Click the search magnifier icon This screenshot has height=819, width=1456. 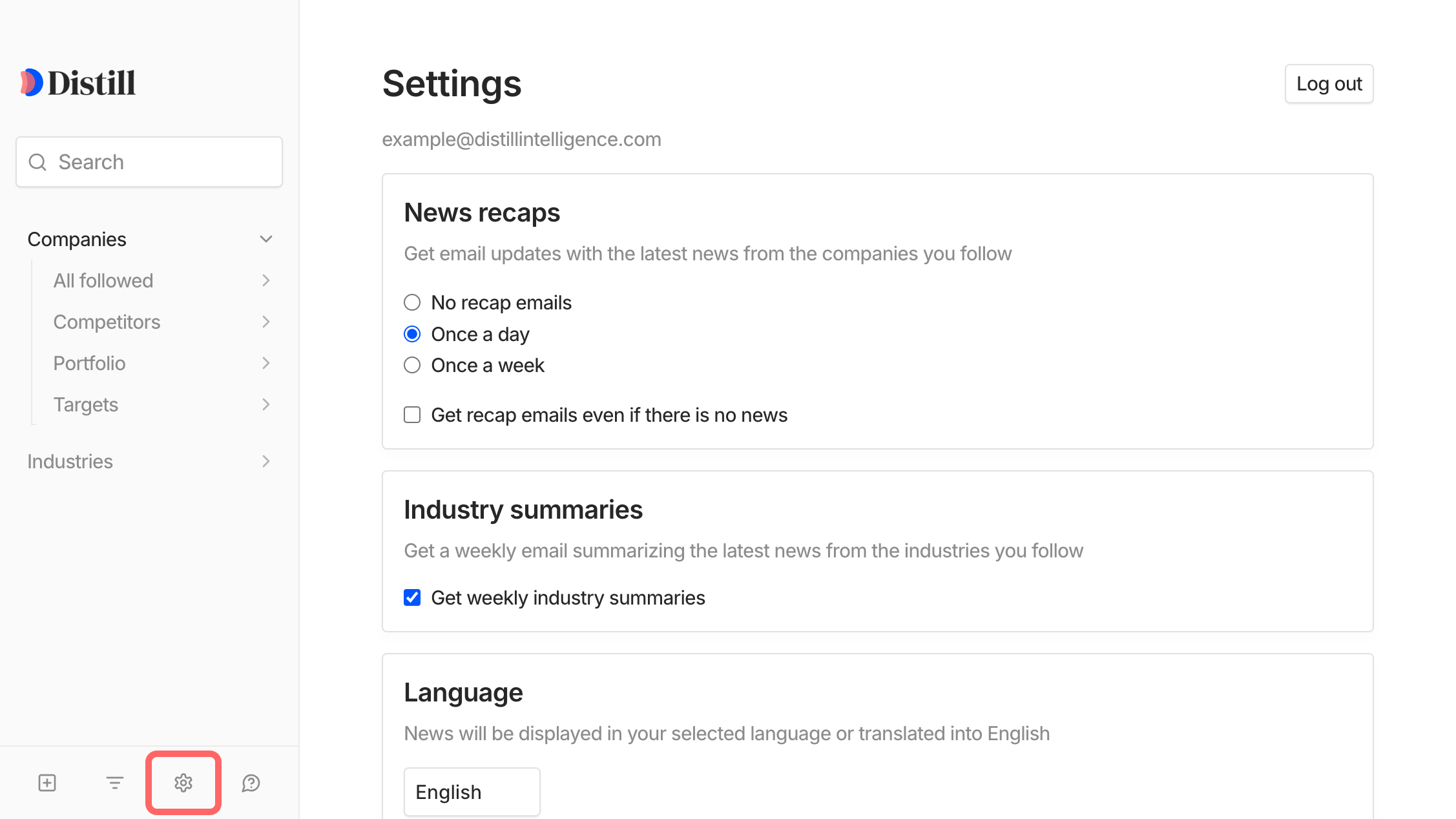coord(37,161)
